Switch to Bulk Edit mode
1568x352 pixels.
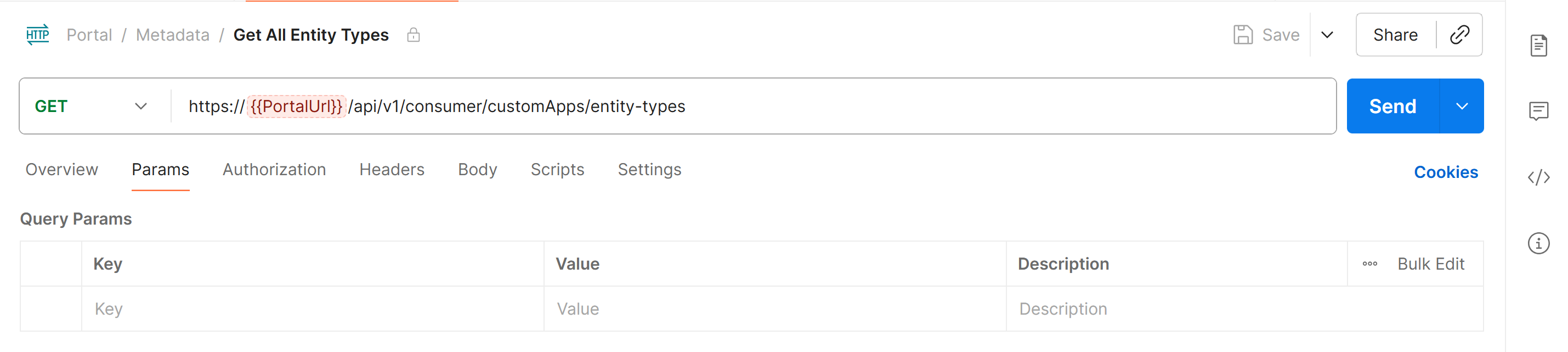point(1431,264)
